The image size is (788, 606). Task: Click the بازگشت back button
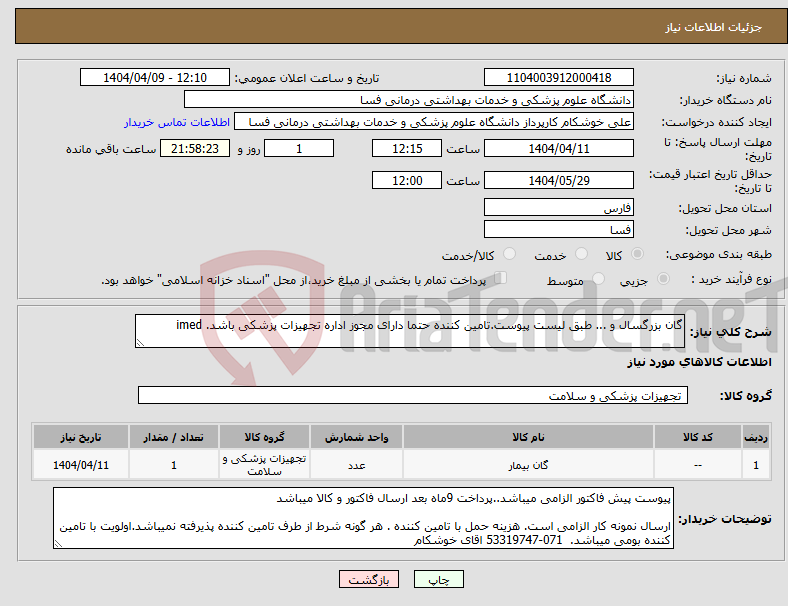(369, 579)
